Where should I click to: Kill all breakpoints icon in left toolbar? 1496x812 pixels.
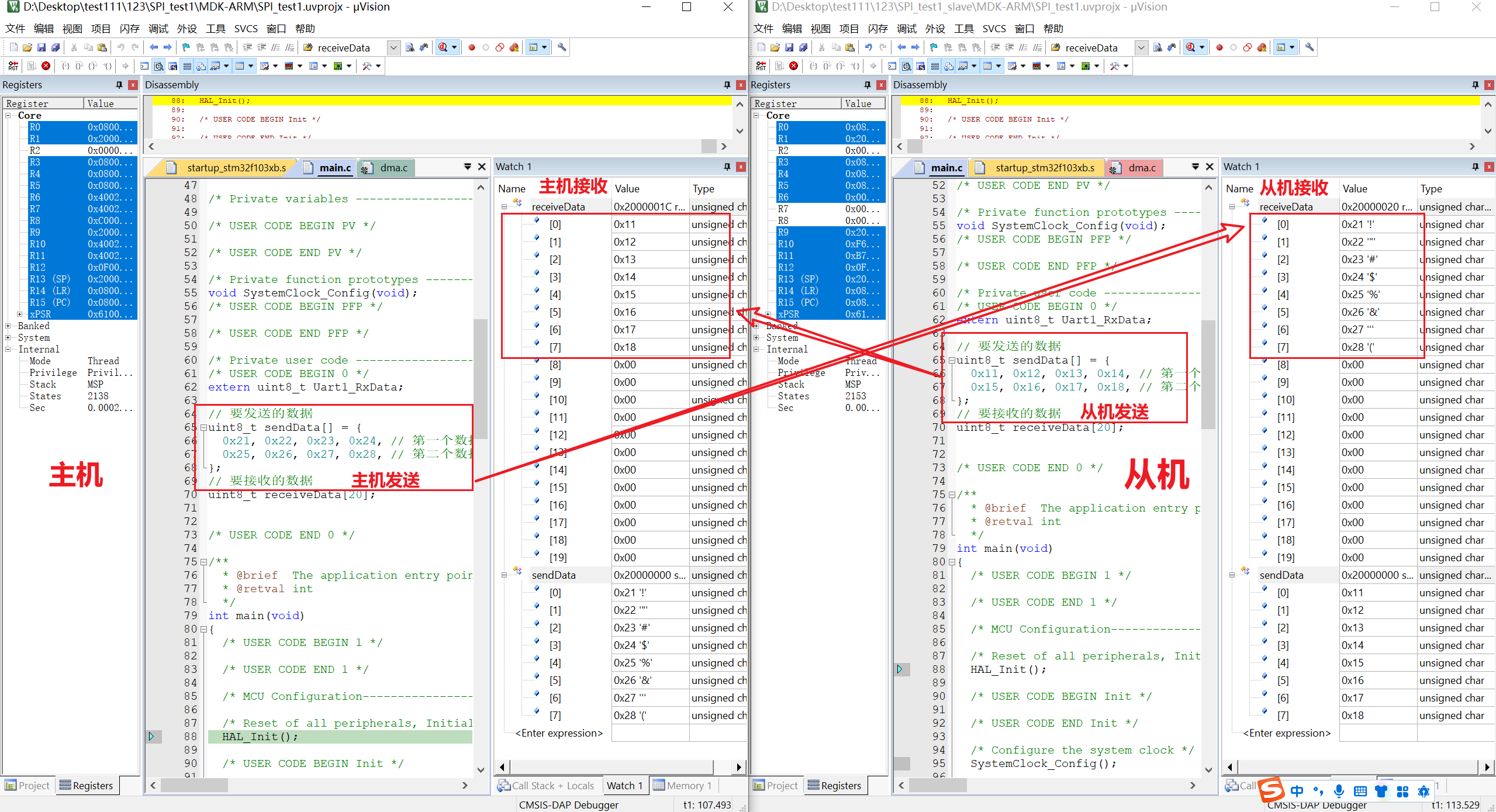[514, 47]
